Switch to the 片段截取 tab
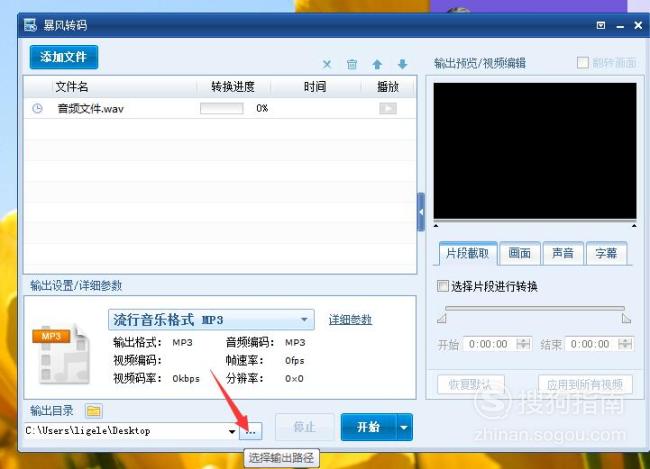650x469 pixels. pos(468,253)
